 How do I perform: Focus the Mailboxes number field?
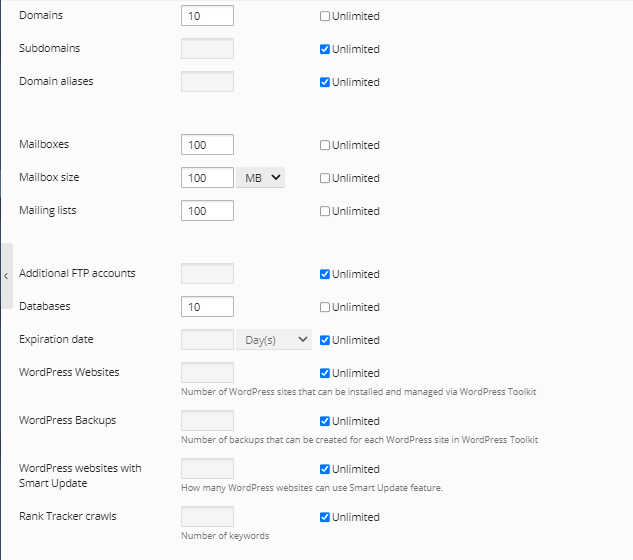(x=207, y=145)
